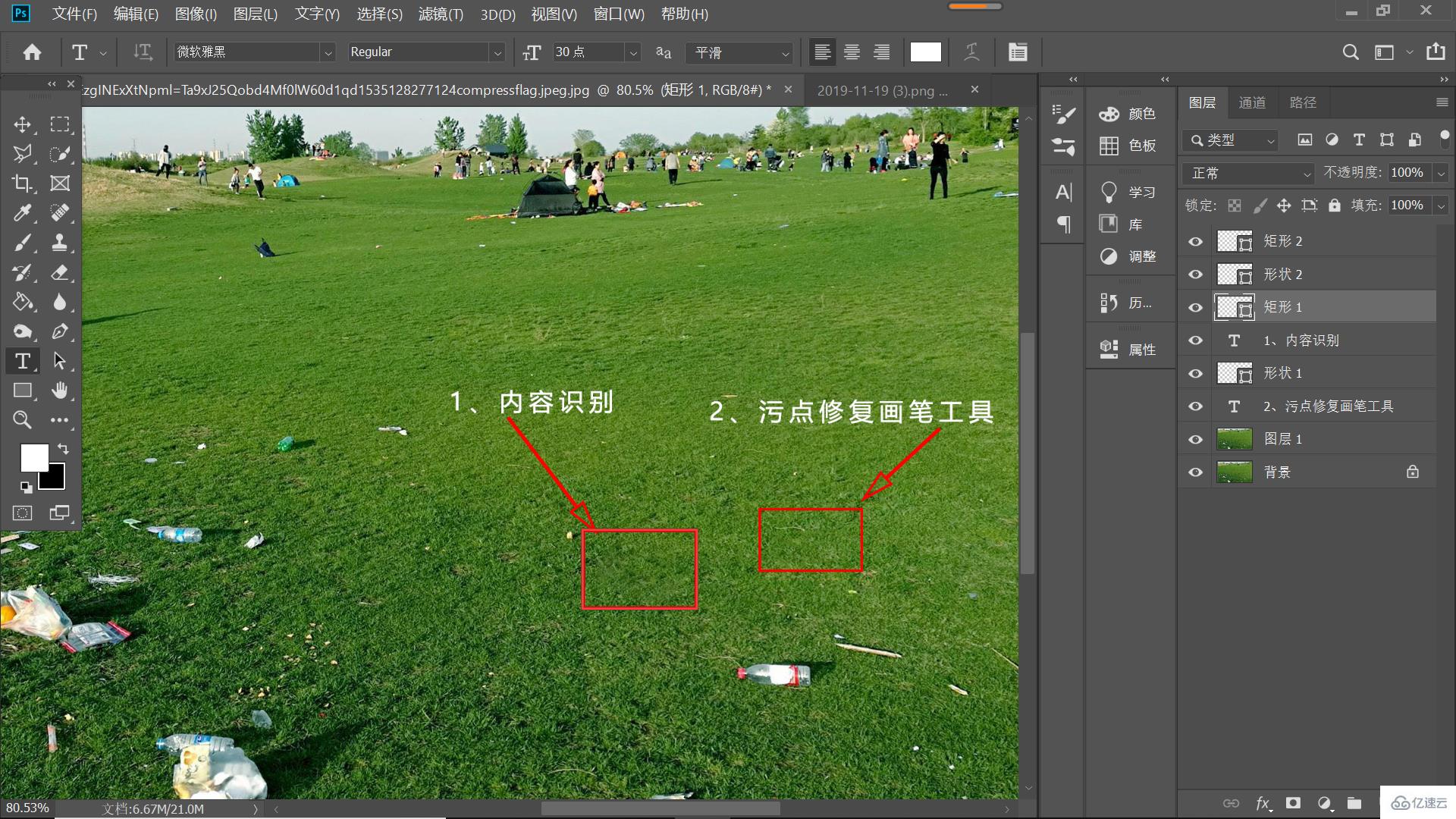Click the Home button in options bar
Screen dimensions: 1456x819
click(32, 52)
